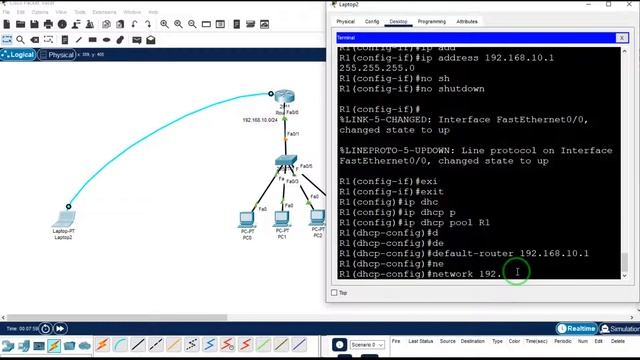Click the Copy icon in toolbar

click(x=106, y=24)
